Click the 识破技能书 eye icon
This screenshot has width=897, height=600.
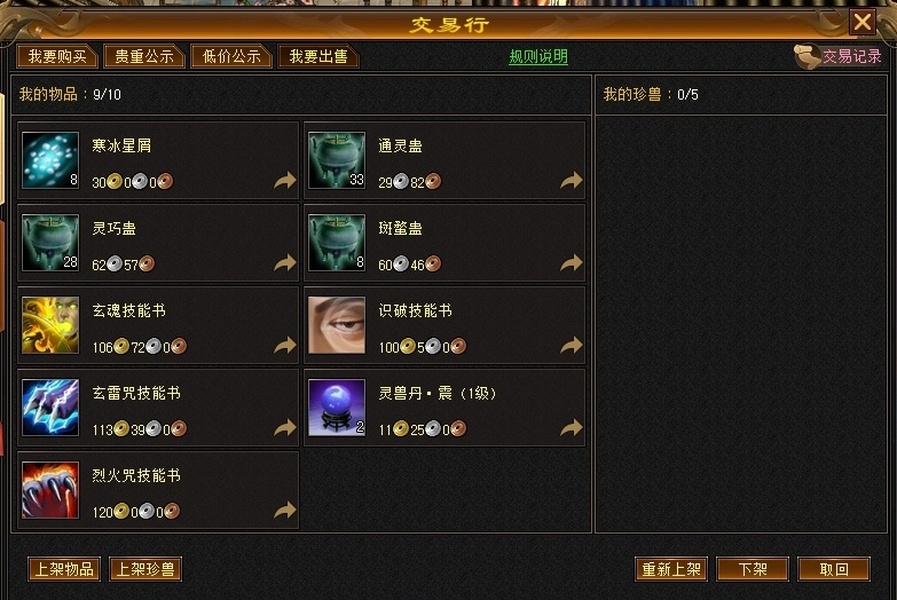coord(336,325)
